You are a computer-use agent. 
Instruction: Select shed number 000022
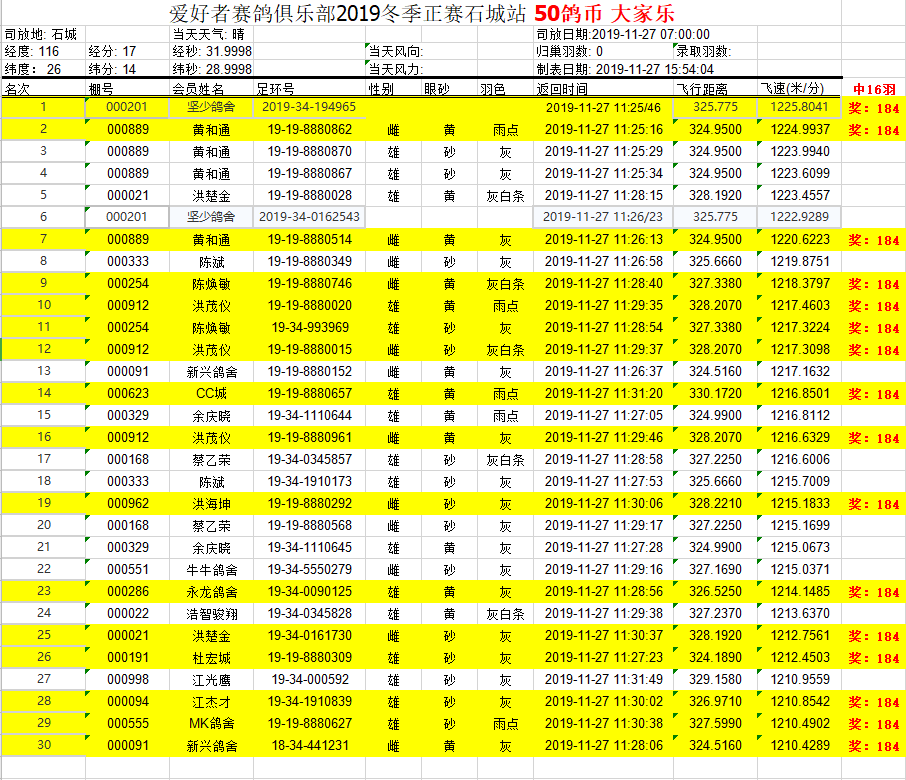128,614
